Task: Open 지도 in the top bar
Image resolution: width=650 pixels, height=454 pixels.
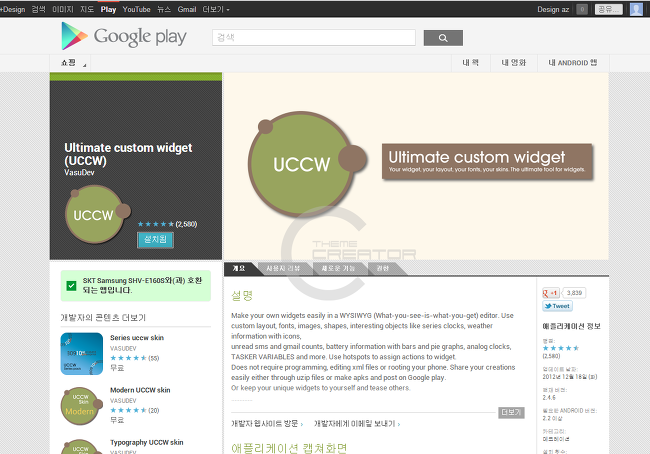Action: (x=87, y=9)
